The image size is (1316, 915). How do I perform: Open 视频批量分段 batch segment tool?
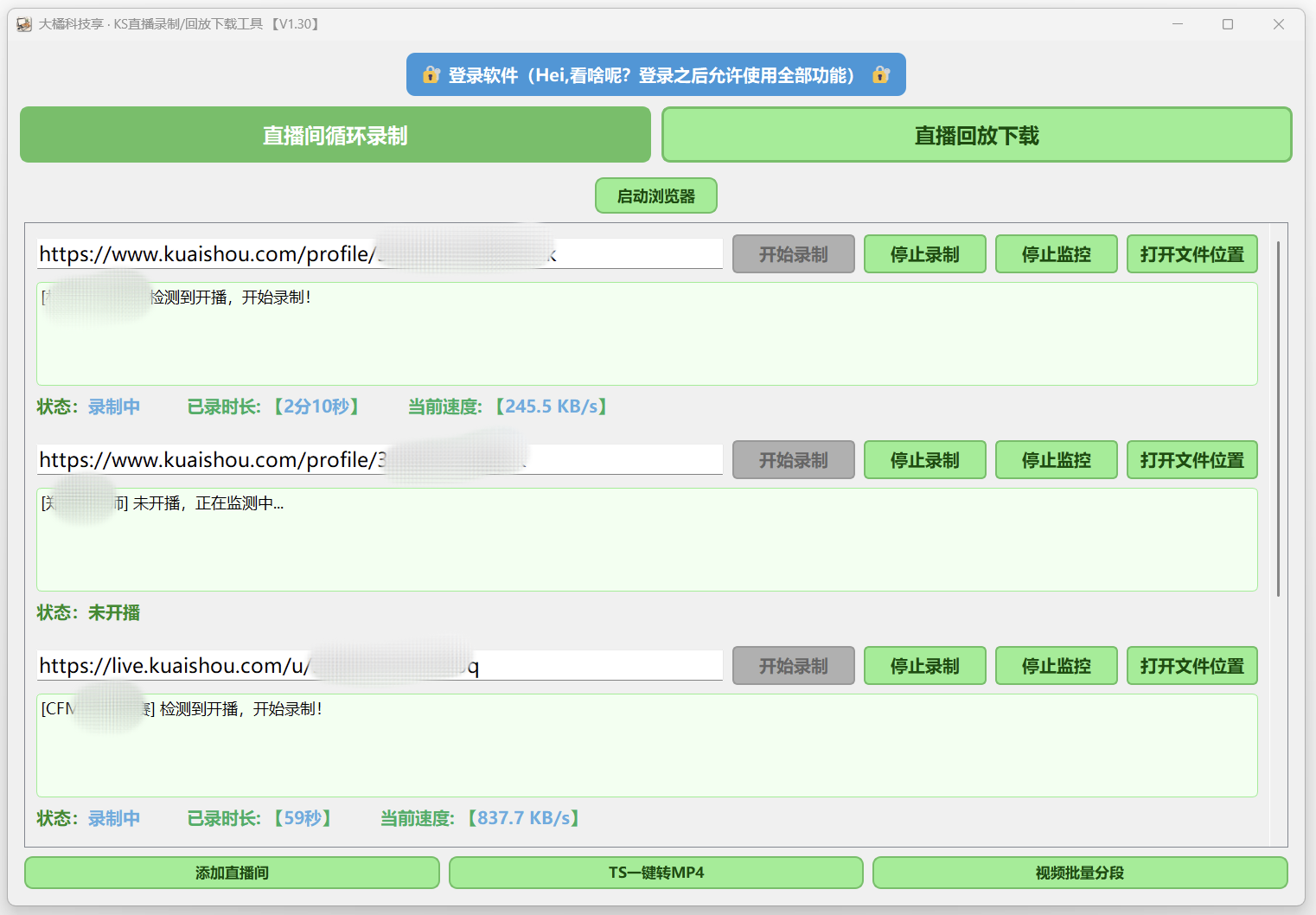pos(1080,873)
